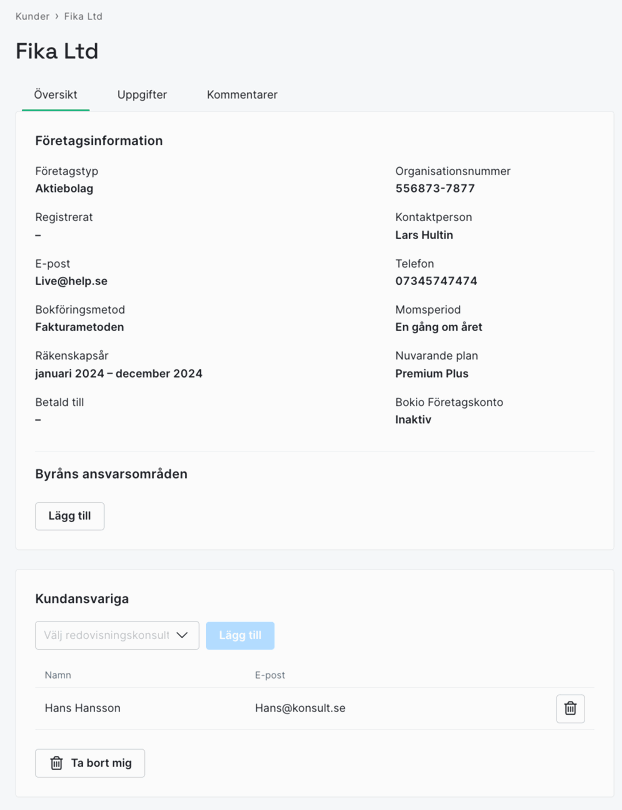Click the E-post column header in the table
622x810 pixels.
point(270,675)
